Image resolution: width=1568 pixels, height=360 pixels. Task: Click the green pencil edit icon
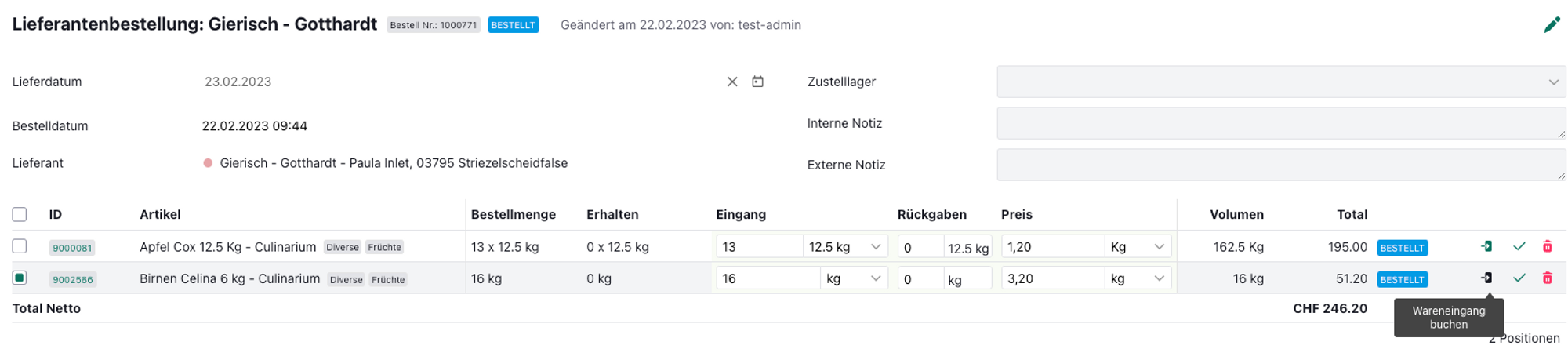[x=1551, y=25]
